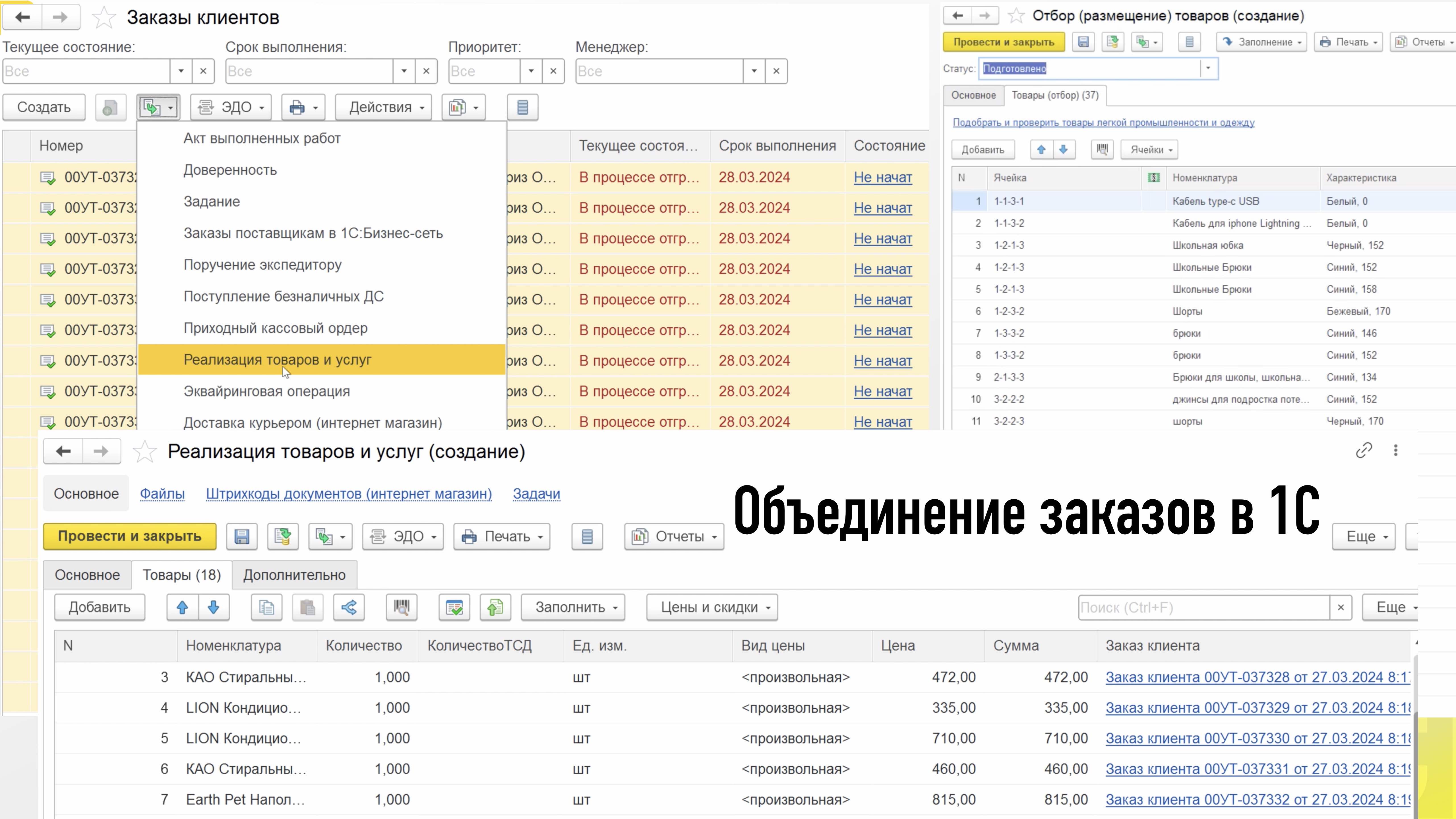Click copy rows icon in Реализация goods toolbar
The image size is (1456, 819).
pos(266,607)
